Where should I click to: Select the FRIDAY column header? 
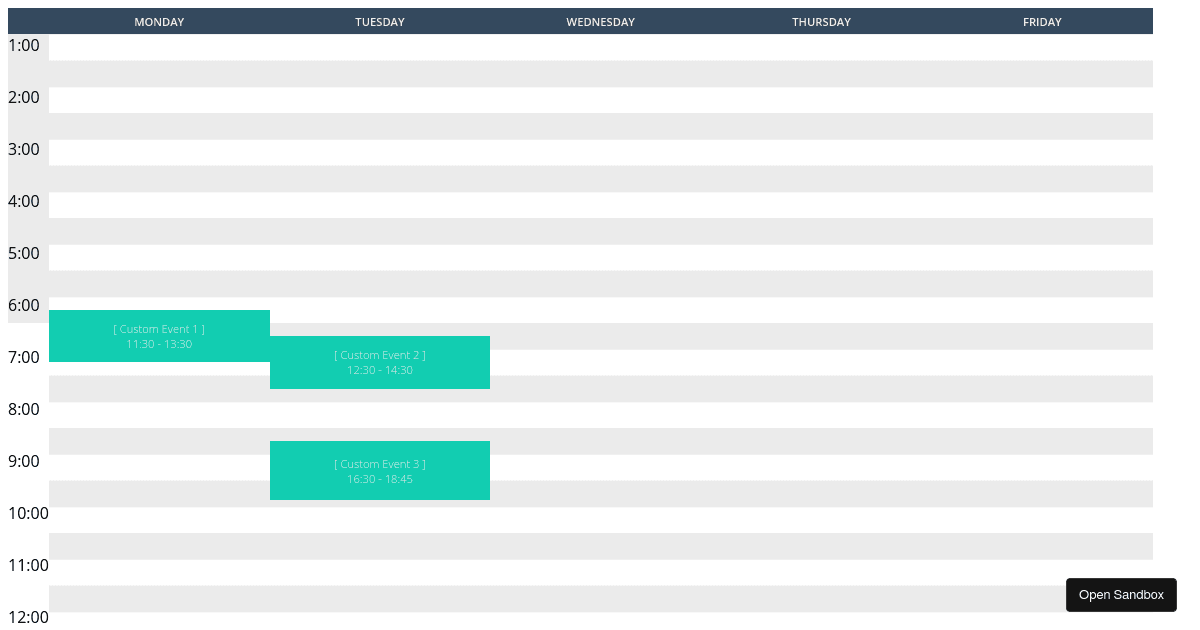coord(1042,21)
